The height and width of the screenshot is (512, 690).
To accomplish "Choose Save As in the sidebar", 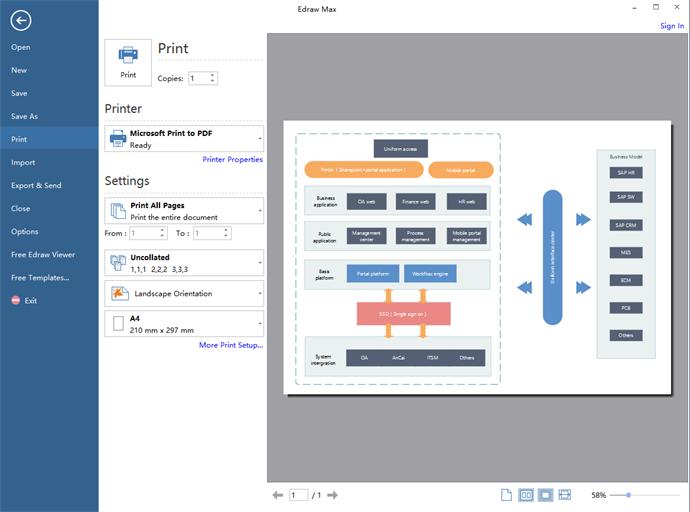I will pyautogui.click(x=24, y=116).
